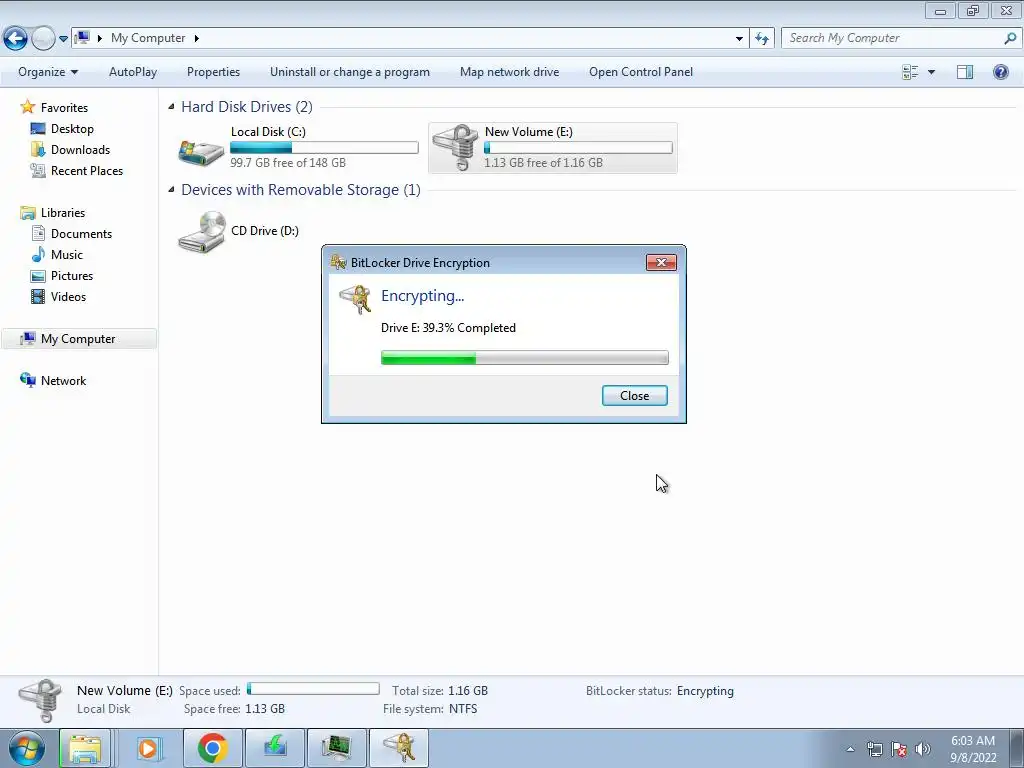1024x768 pixels.
Task: Open the Organize menu
Action: pos(48,72)
